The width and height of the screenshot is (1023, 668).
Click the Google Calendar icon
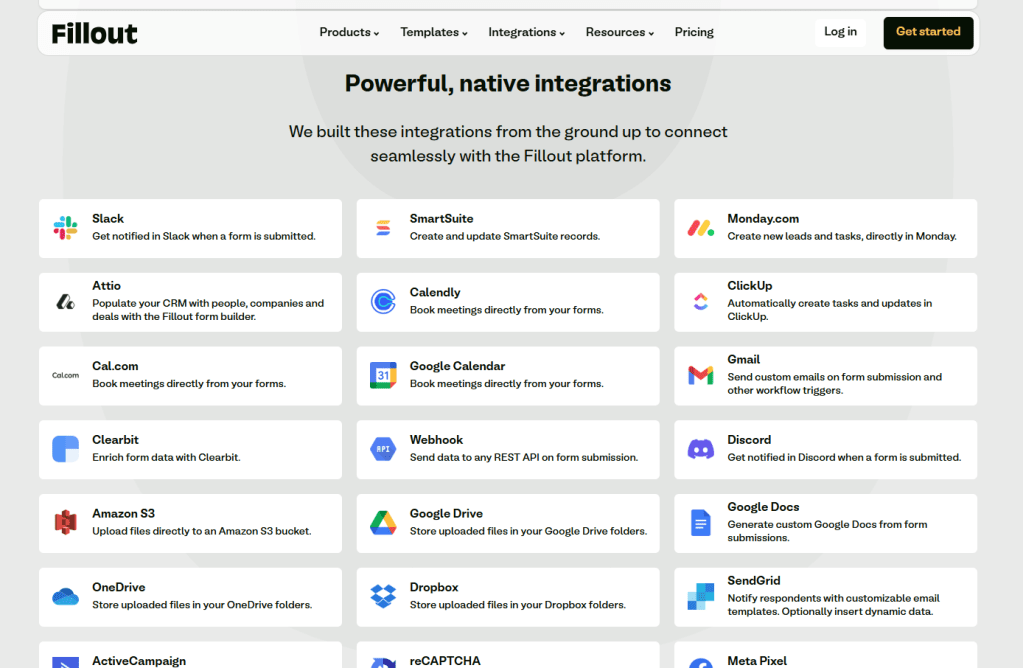[x=383, y=376]
